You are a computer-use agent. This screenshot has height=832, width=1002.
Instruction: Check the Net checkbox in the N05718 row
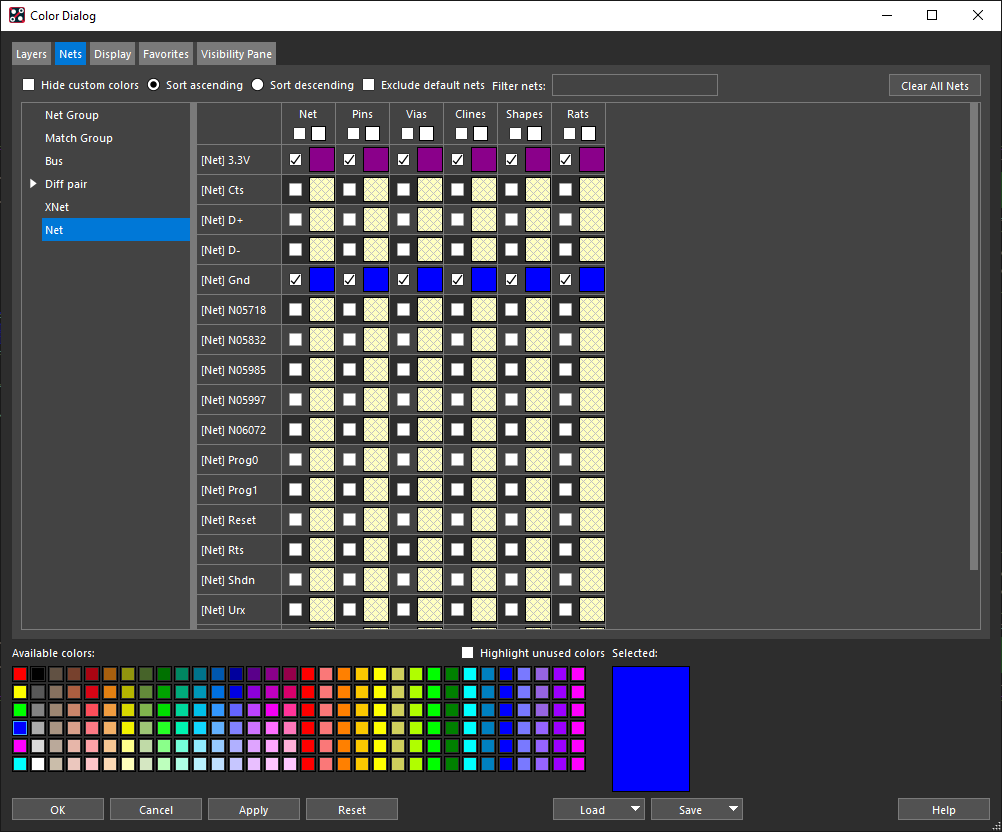(x=295, y=310)
